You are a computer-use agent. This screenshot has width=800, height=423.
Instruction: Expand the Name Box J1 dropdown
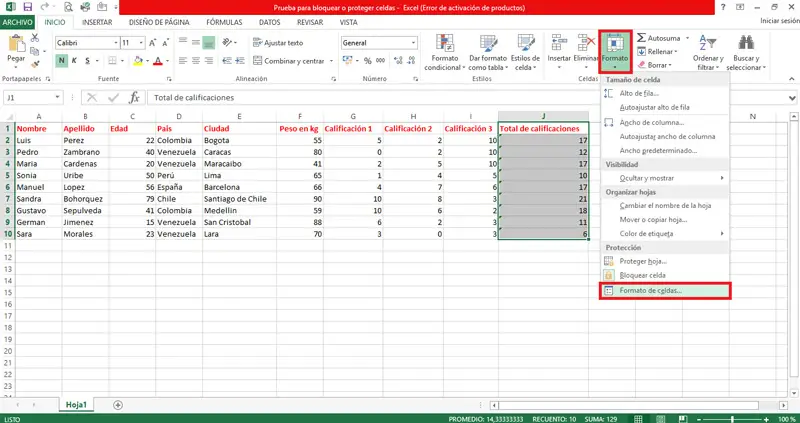point(58,97)
